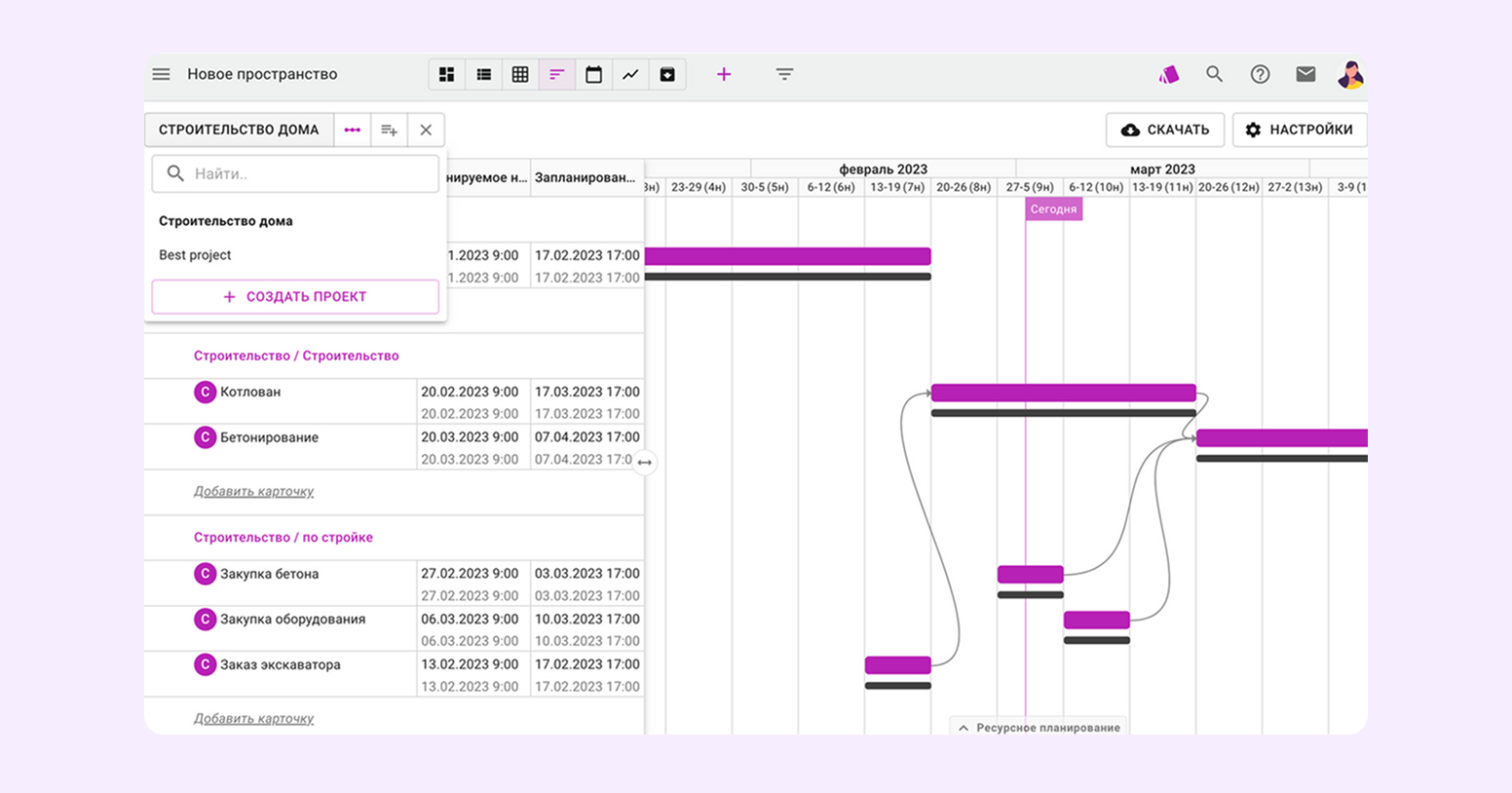Click the СОЗДАТЬ ПРОЕКТ button
This screenshot has height=793, width=1512.
[295, 297]
